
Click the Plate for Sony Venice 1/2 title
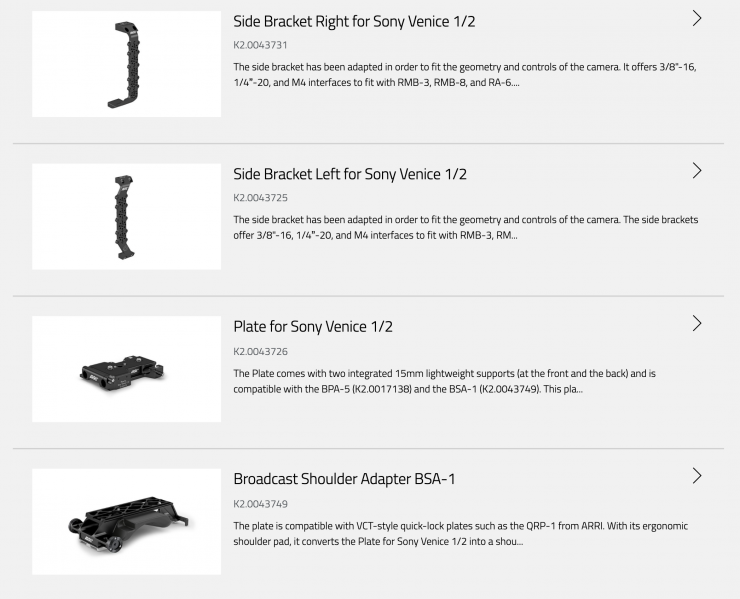click(313, 326)
